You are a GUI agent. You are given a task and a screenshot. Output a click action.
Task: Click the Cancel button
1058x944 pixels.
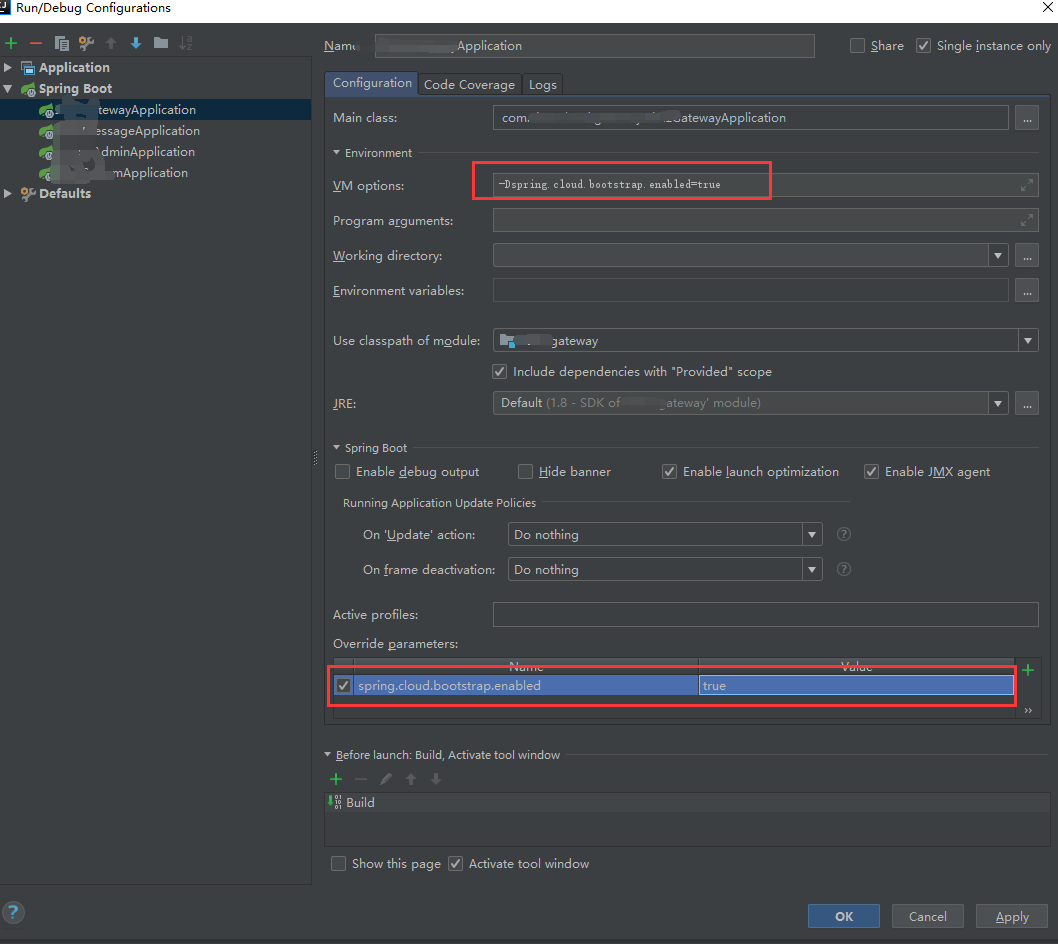point(927,915)
